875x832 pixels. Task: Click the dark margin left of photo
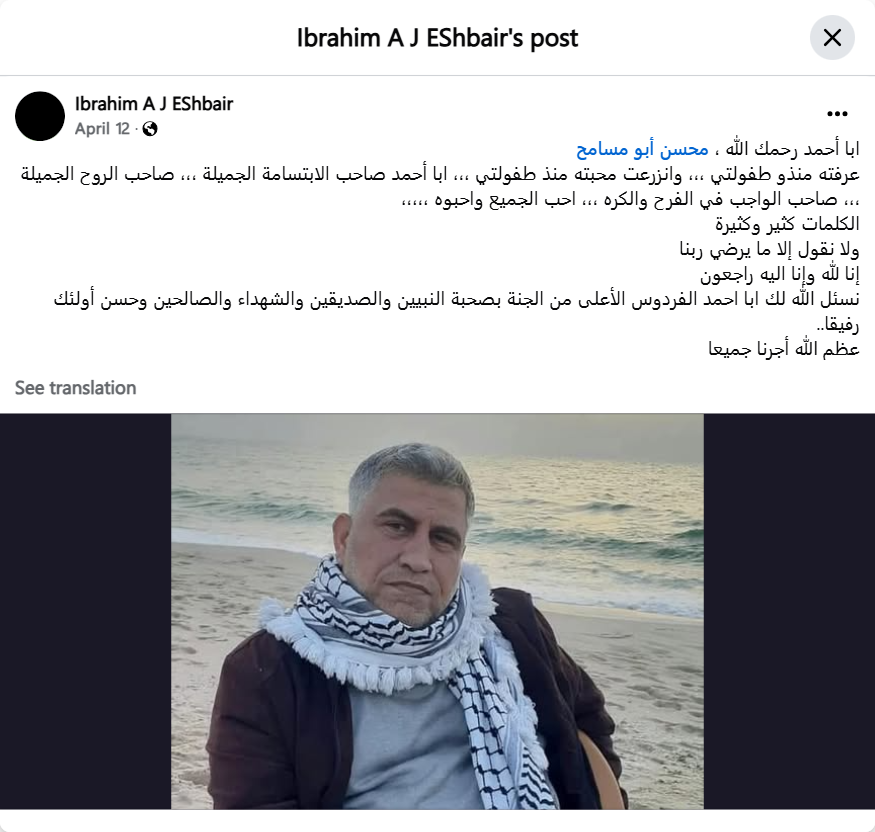point(85,611)
